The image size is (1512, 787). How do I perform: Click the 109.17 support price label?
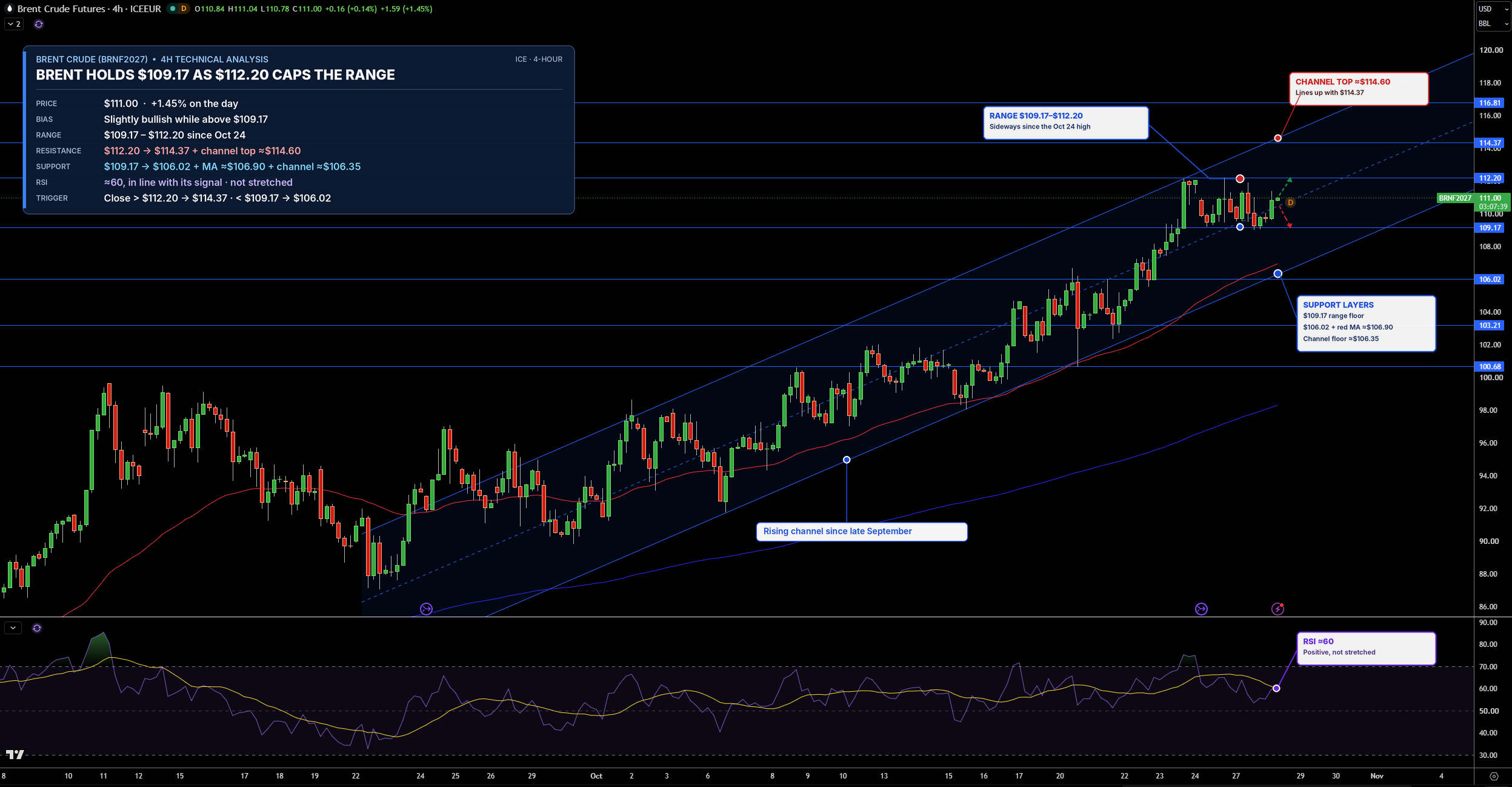click(x=1490, y=228)
